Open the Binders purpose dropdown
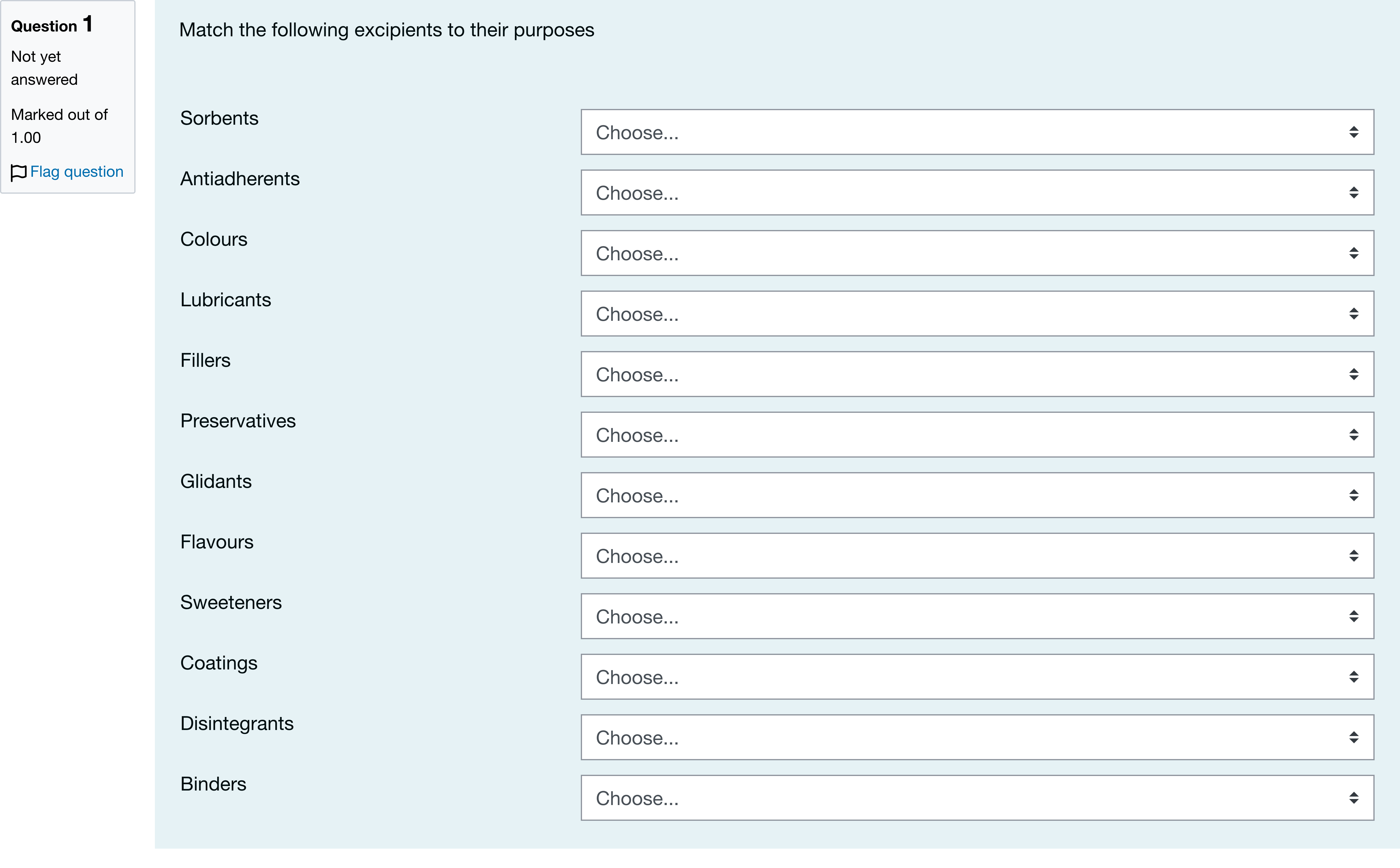1400x868 pixels. [977, 798]
